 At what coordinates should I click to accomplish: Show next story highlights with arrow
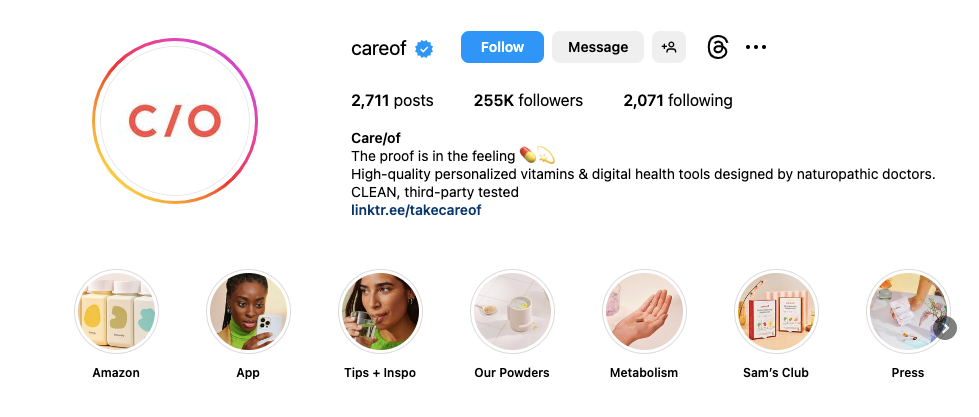point(946,328)
